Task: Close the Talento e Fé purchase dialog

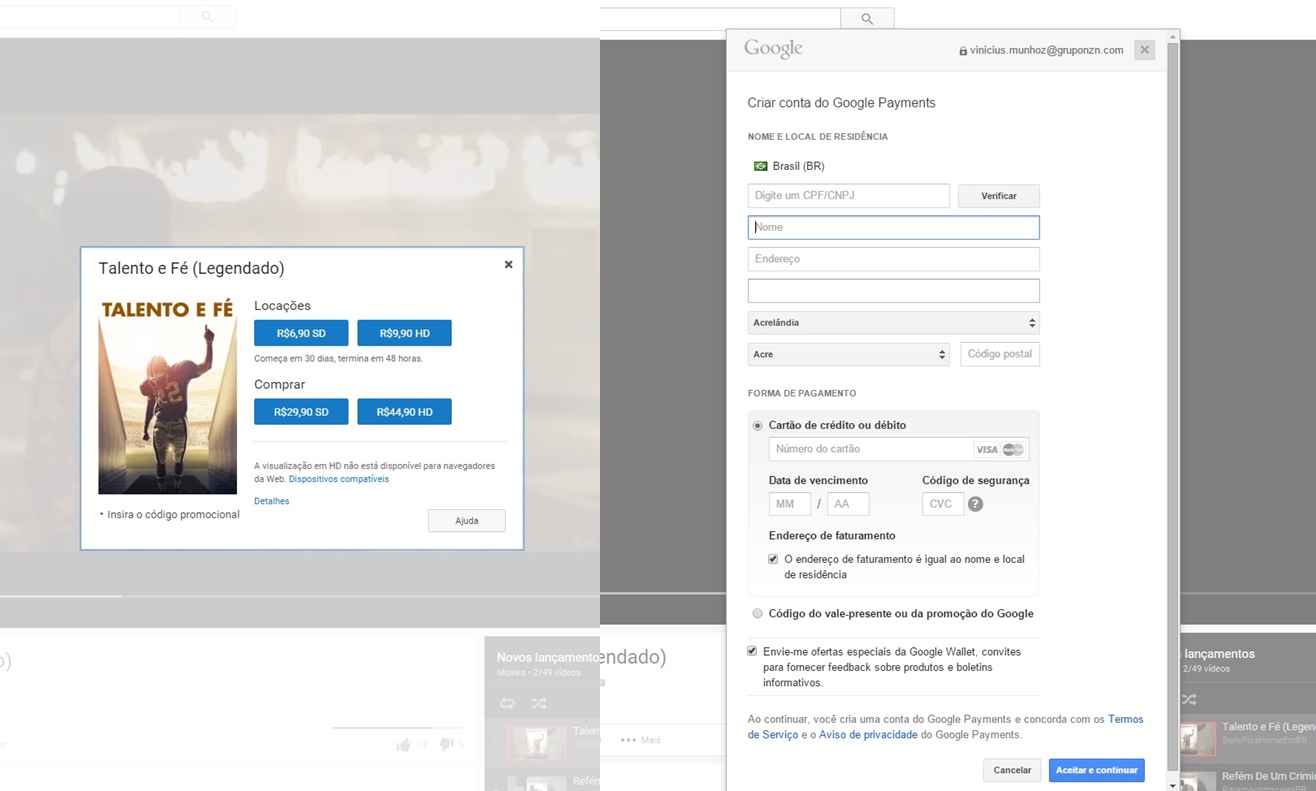Action: (x=508, y=265)
